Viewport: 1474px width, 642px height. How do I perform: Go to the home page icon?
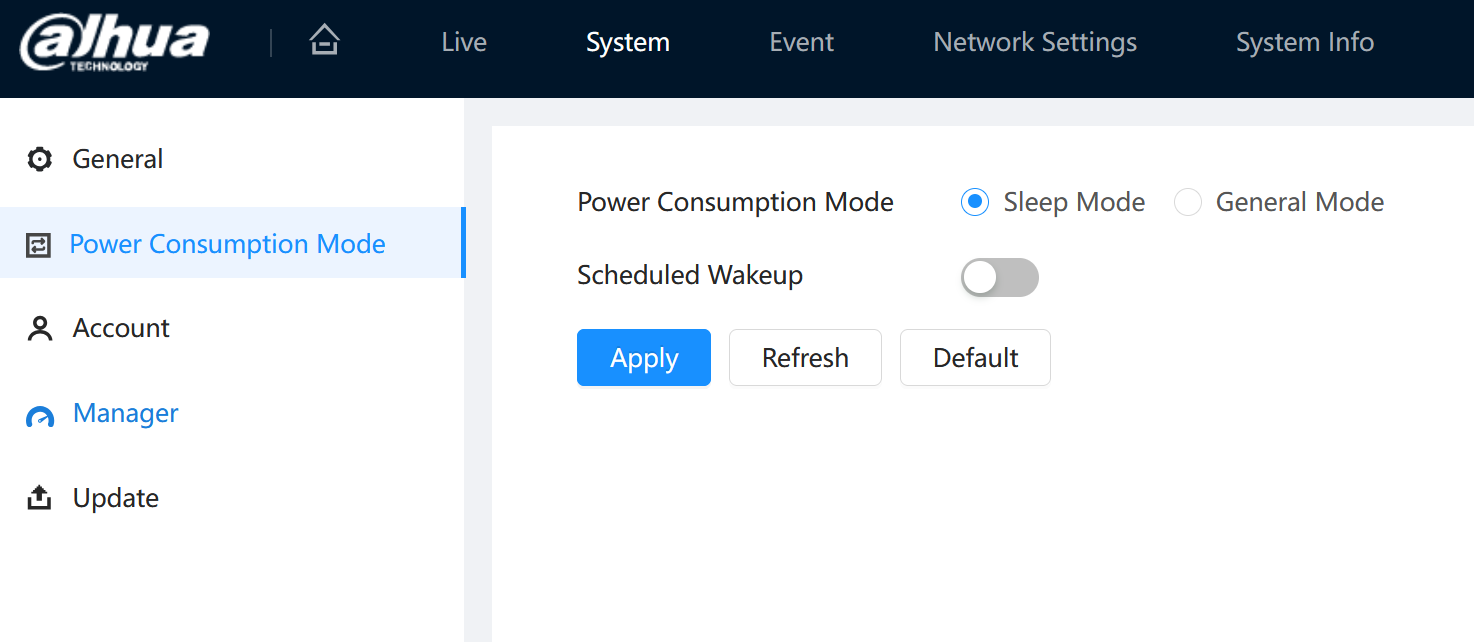(x=324, y=41)
